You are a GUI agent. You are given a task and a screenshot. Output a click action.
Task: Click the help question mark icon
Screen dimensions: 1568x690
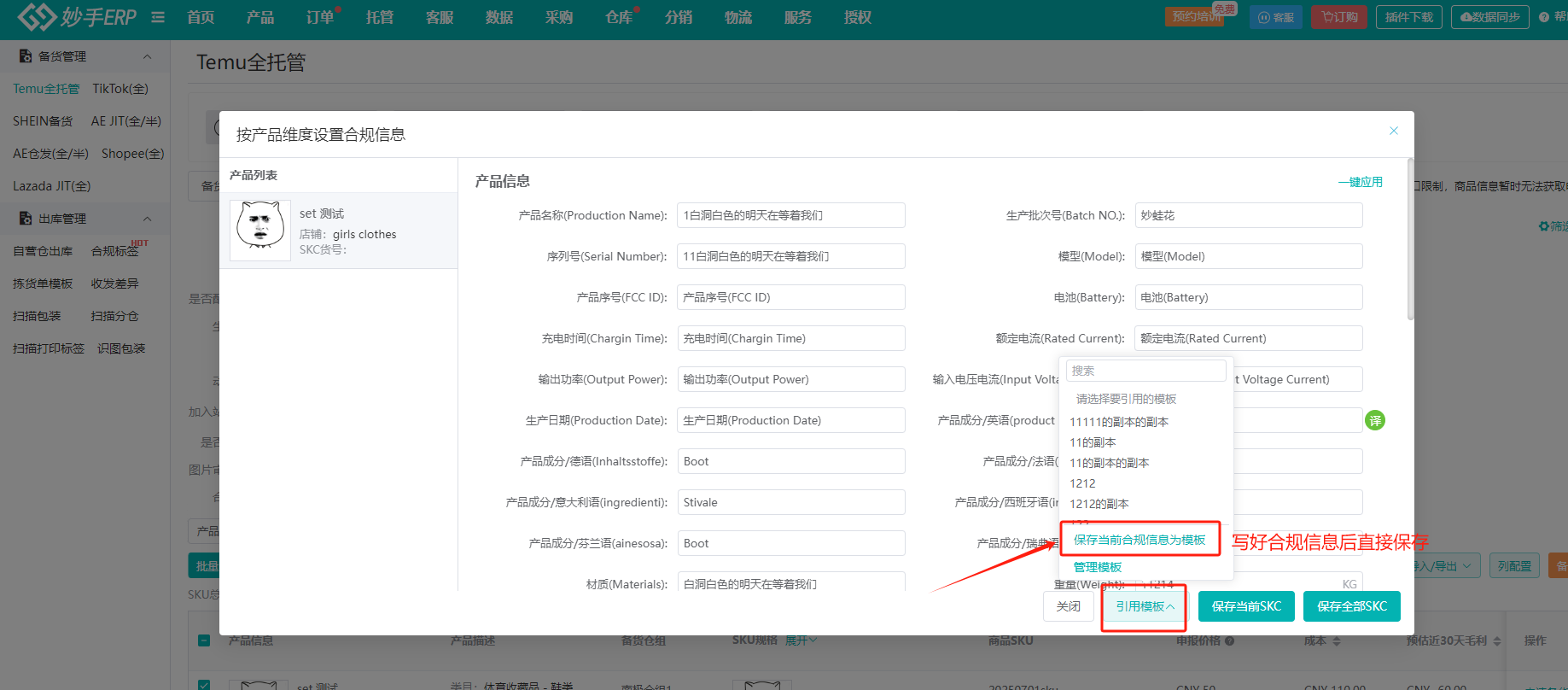(x=1543, y=17)
